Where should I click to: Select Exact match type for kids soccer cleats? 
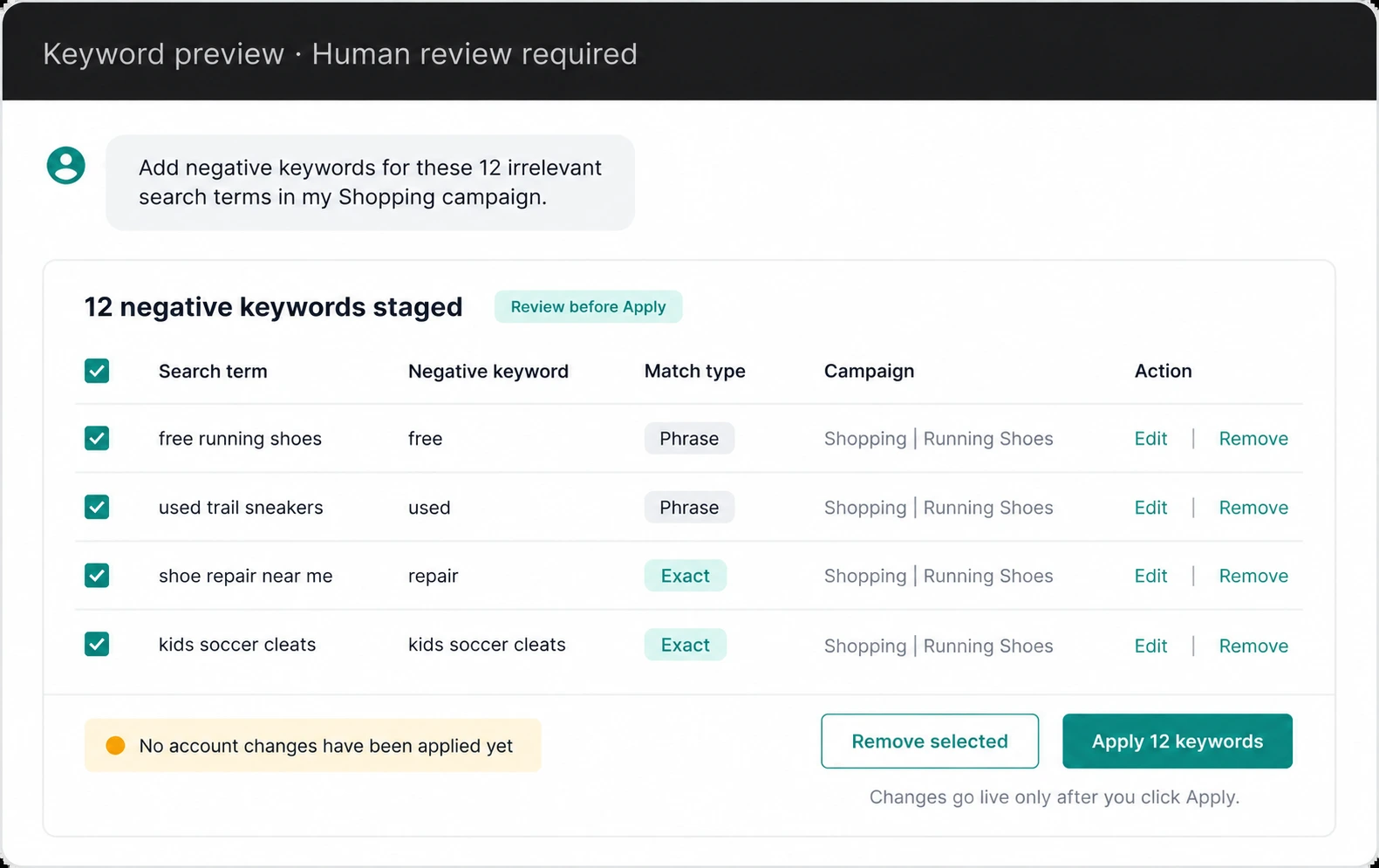(x=686, y=645)
